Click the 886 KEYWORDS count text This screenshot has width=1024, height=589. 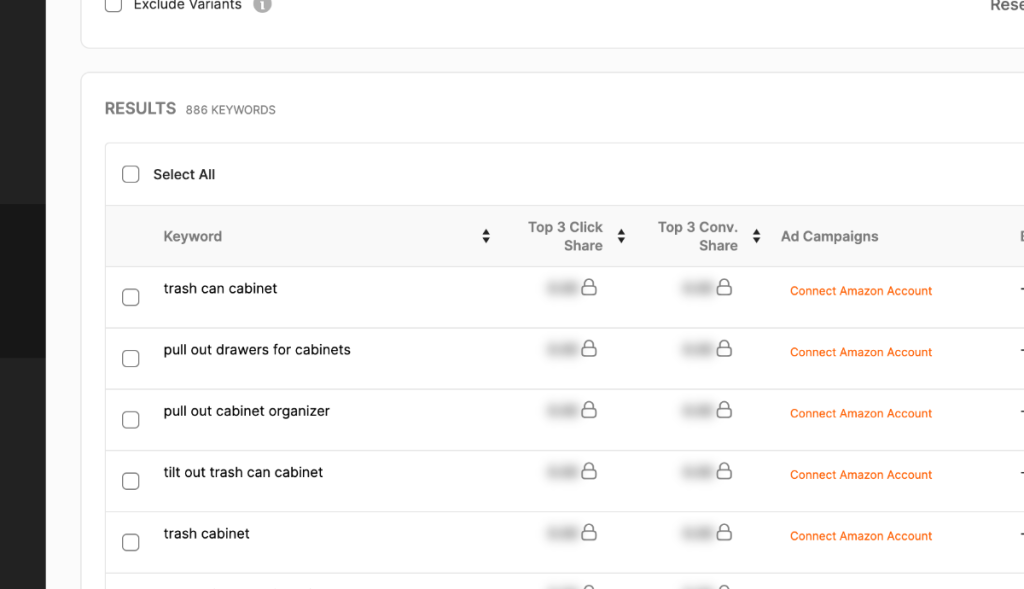[231, 110]
